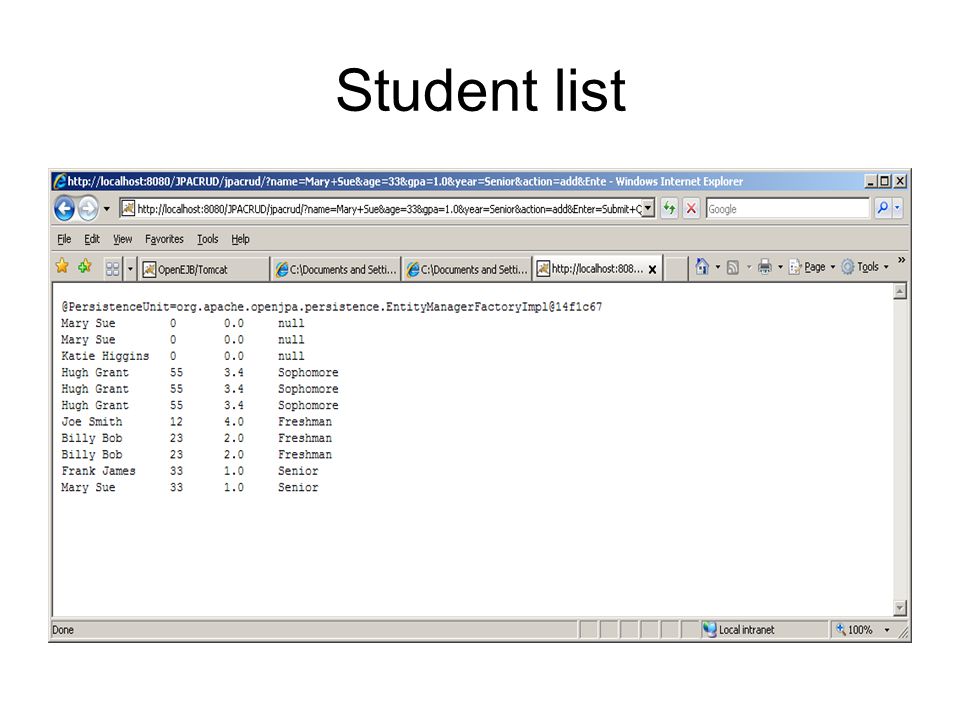
Task: Click the vertical scrollbar up arrow
Action: [899, 292]
